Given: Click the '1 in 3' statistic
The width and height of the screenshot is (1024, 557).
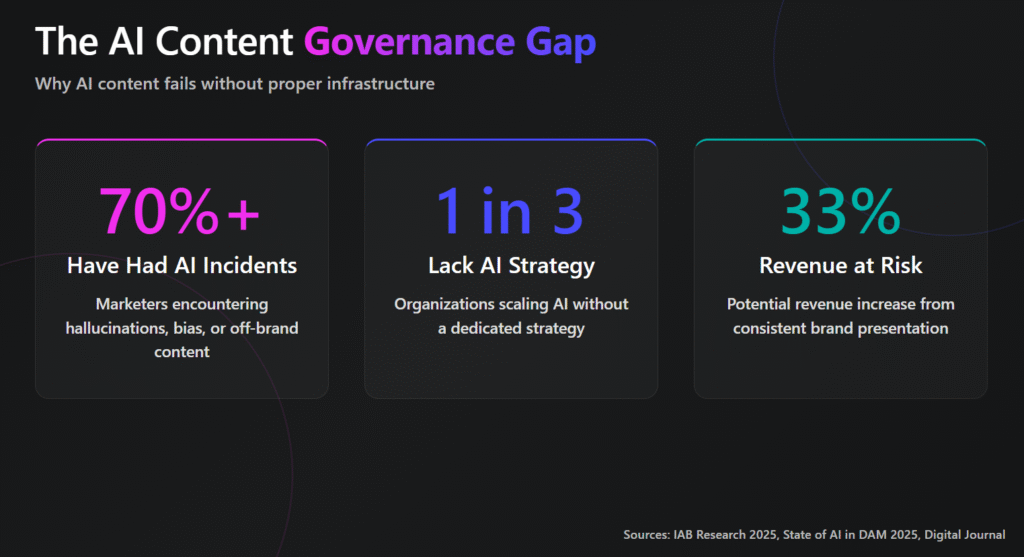Looking at the screenshot, I should click(x=510, y=211).
